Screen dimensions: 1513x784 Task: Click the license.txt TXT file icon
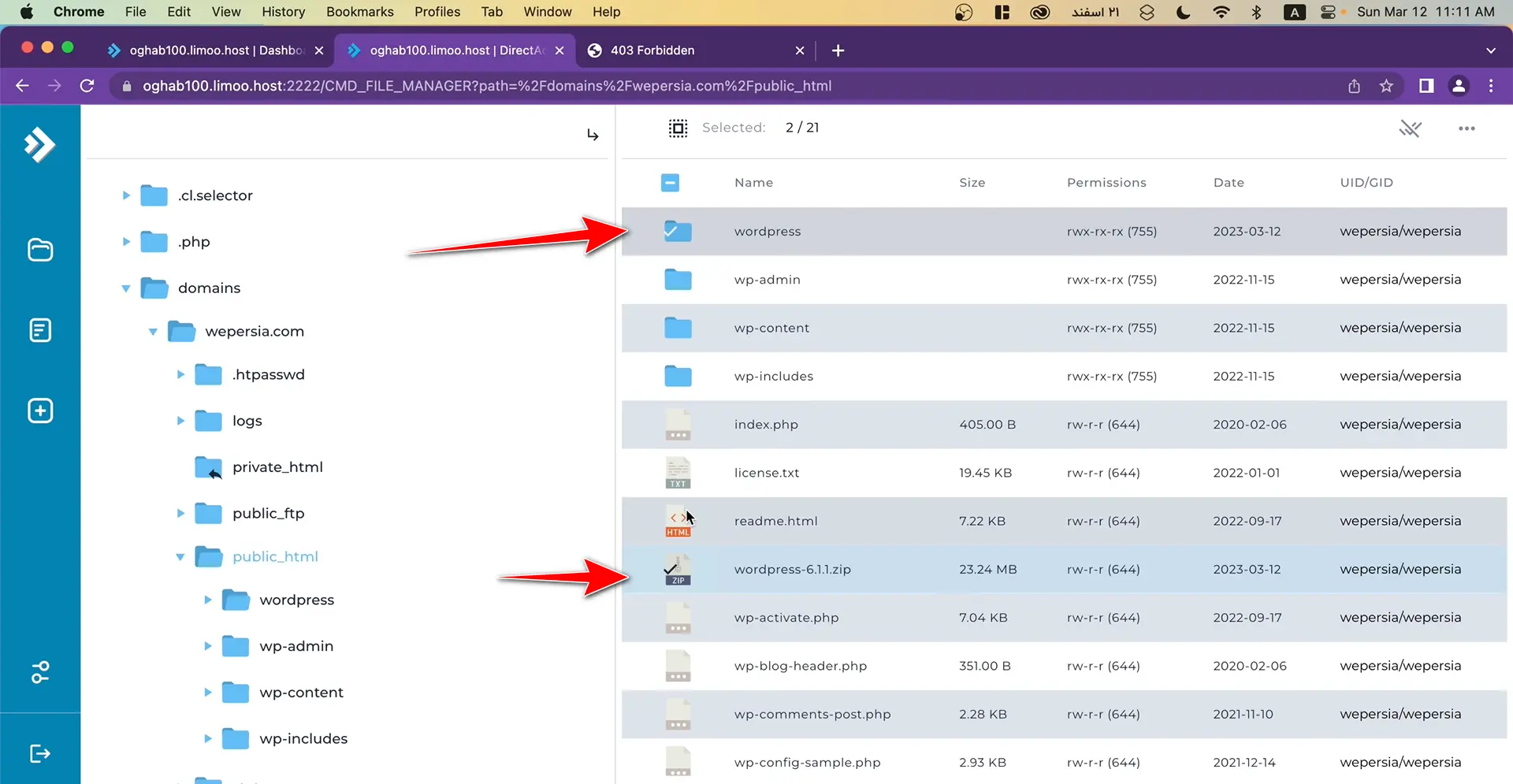(678, 473)
